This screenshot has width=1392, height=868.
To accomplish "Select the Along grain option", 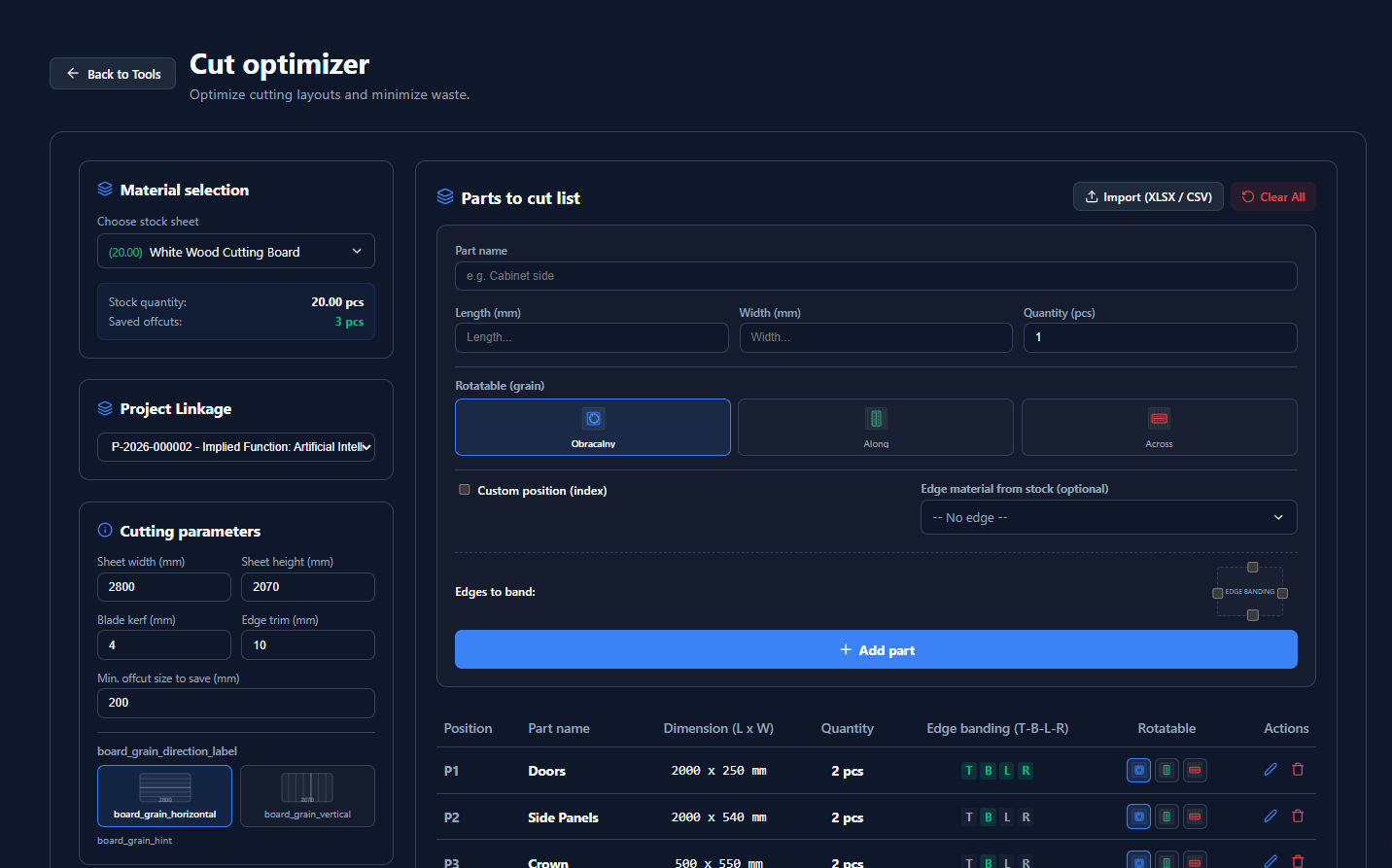I will (x=876, y=427).
